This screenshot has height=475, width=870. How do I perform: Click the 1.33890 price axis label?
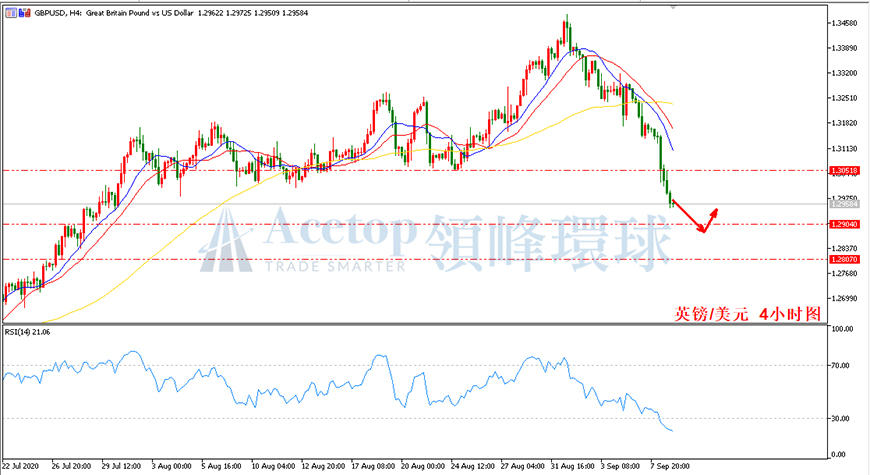click(x=844, y=48)
